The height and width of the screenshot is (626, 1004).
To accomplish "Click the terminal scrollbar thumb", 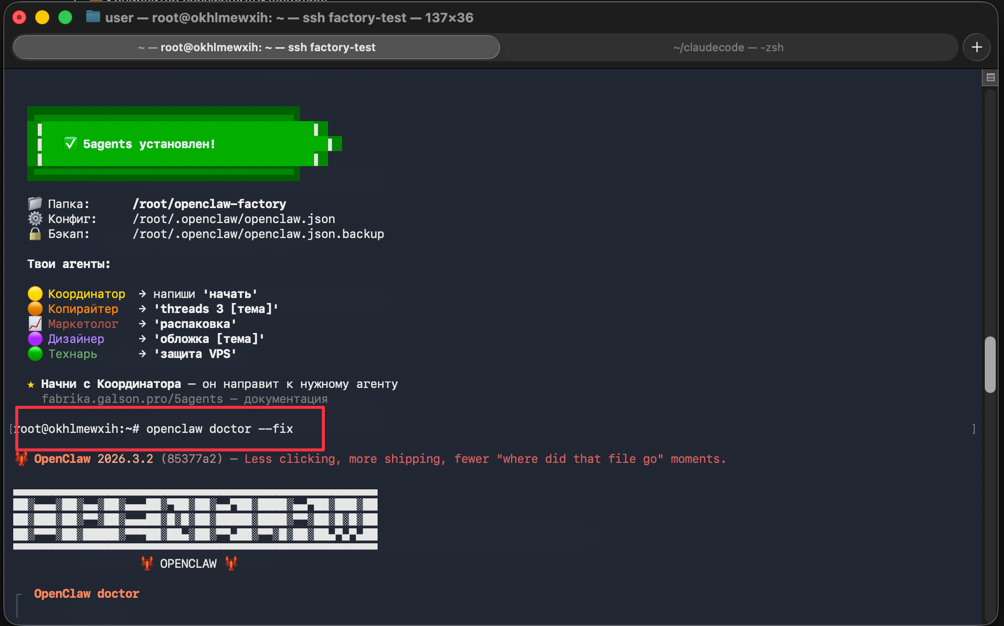I will pyautogui.click(x=990, y=364).
